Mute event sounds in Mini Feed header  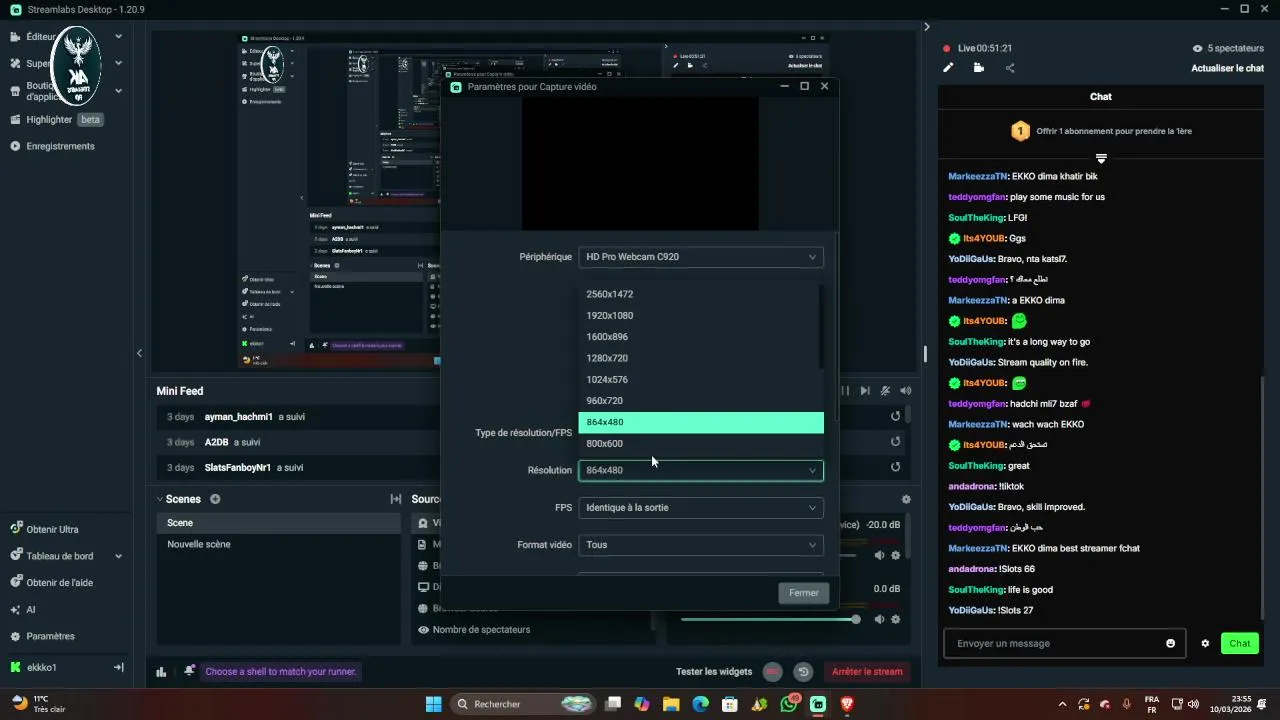[906, 391]
